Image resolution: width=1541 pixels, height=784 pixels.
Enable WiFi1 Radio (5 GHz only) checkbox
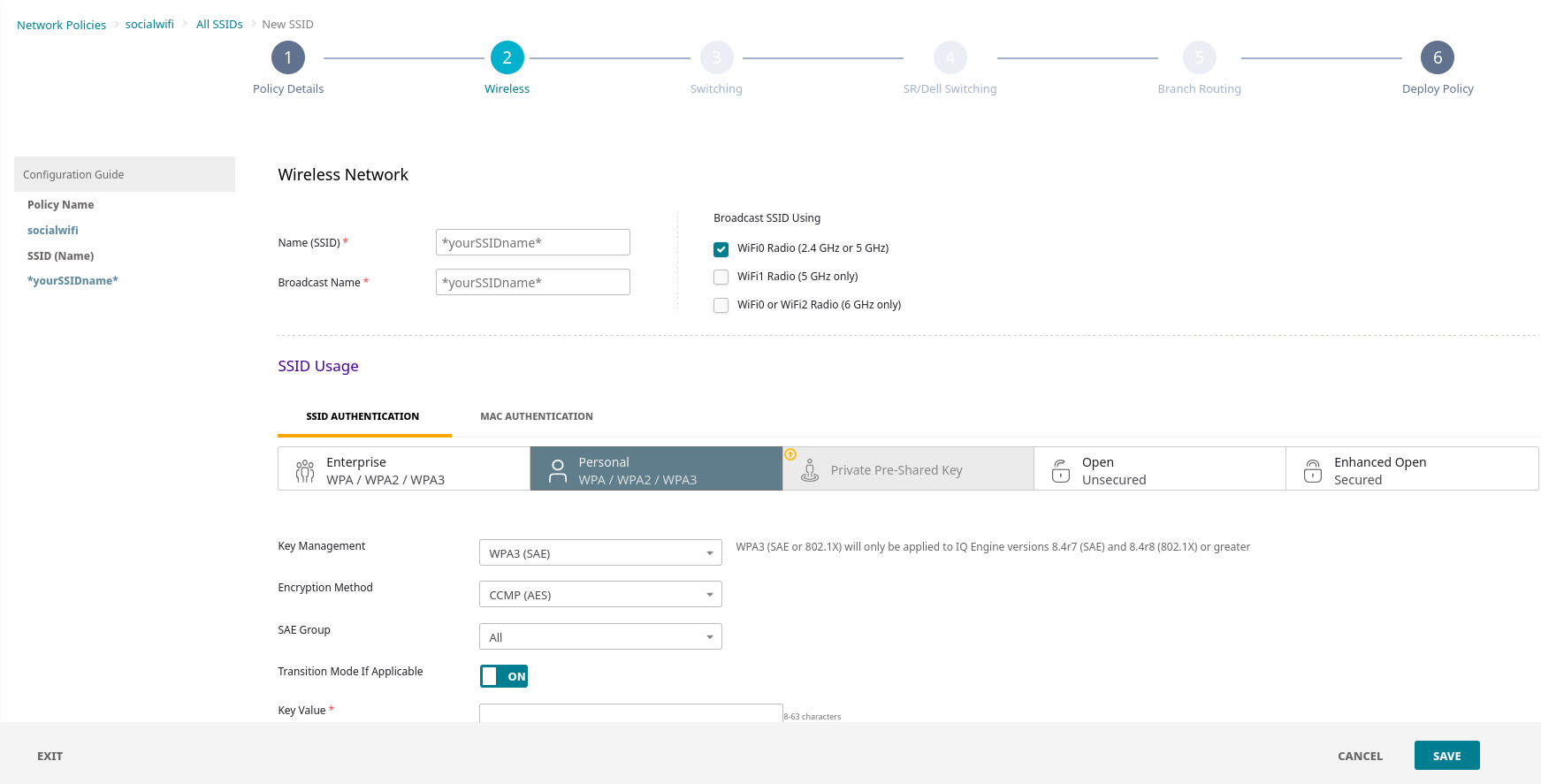[721, 277]
